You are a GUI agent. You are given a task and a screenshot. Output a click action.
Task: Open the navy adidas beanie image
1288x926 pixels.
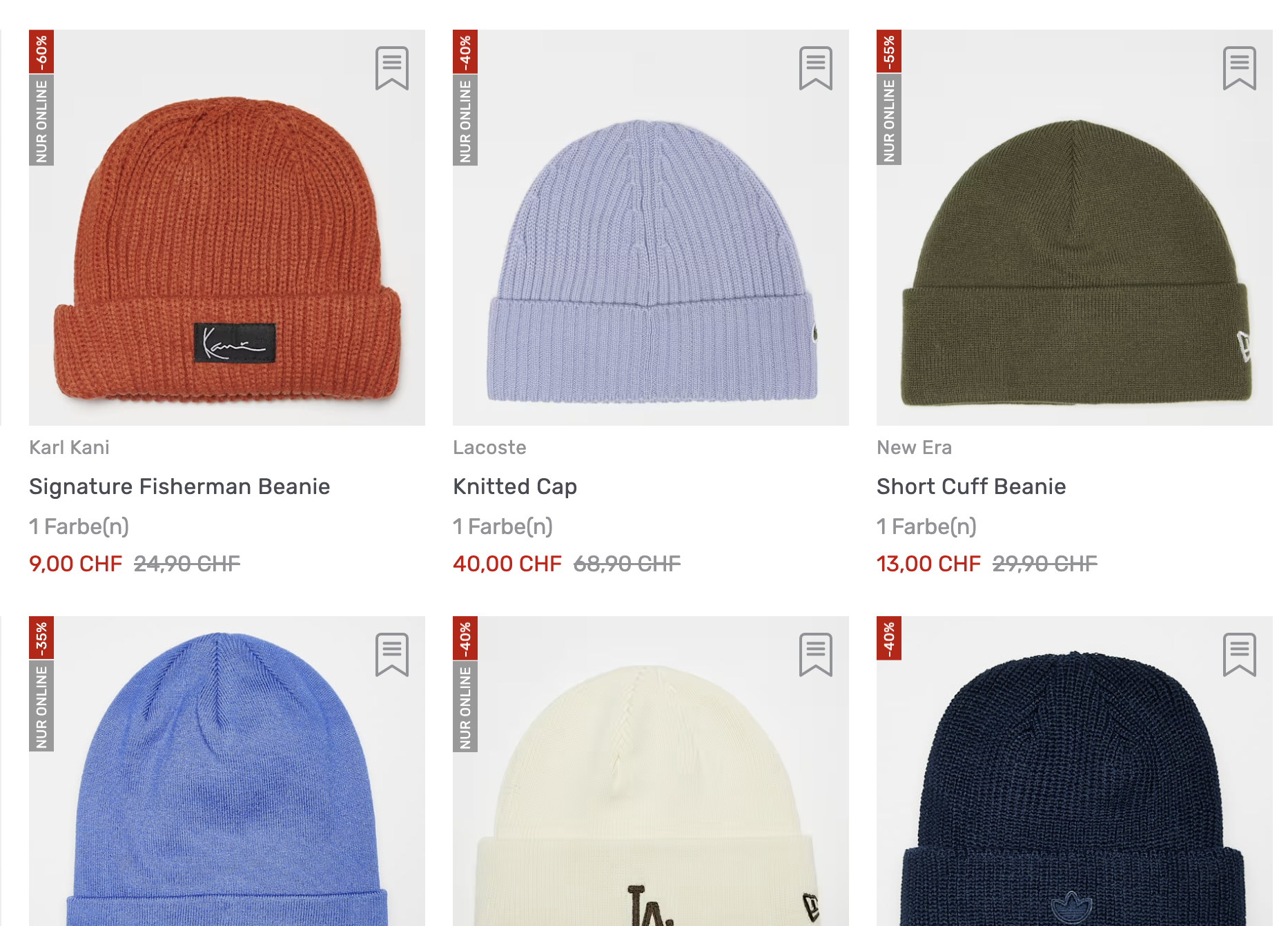pyautogui.click(x=1075, y=771)
